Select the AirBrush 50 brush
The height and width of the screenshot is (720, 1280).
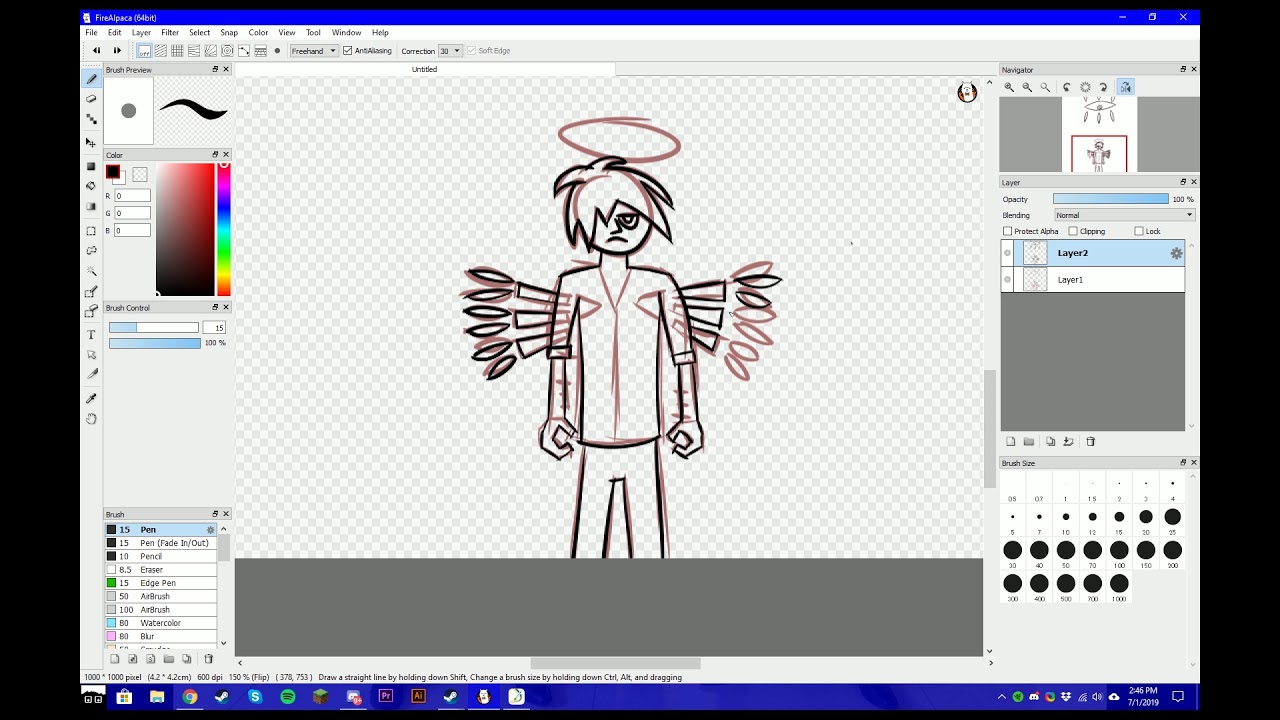[160, 596]
